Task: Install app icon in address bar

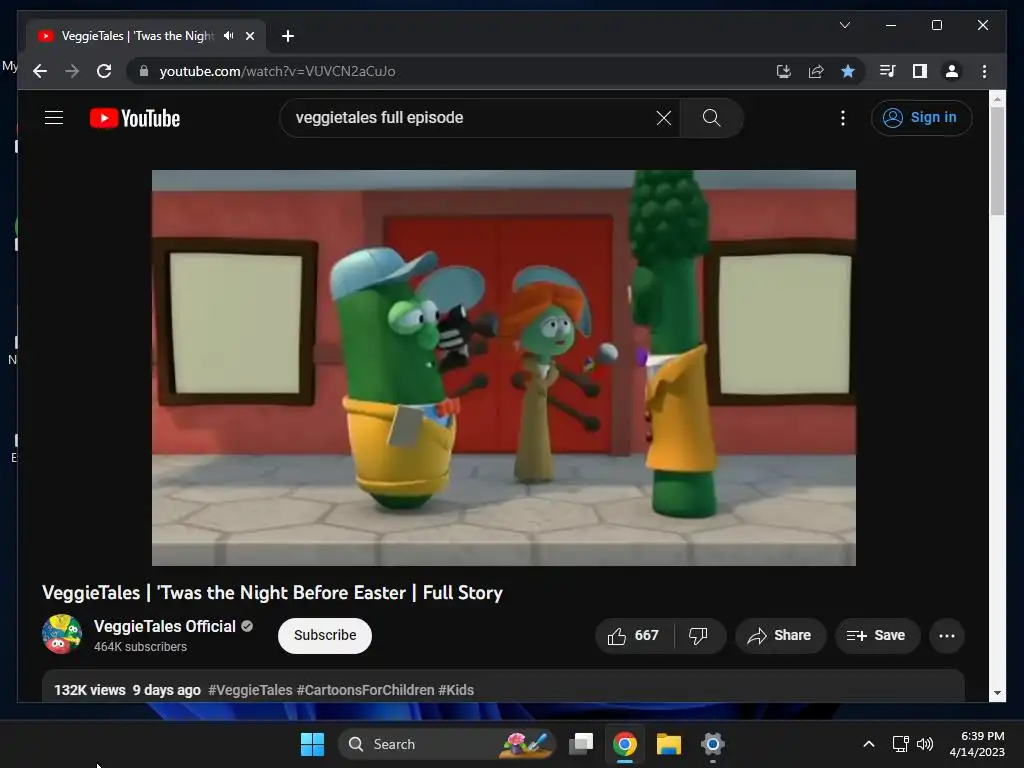Action: coord(784,71)
